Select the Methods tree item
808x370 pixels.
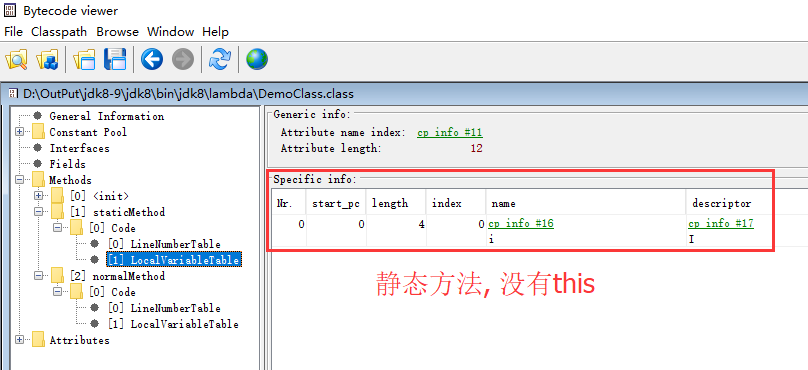pyautogui.click(x=71, y=180)
